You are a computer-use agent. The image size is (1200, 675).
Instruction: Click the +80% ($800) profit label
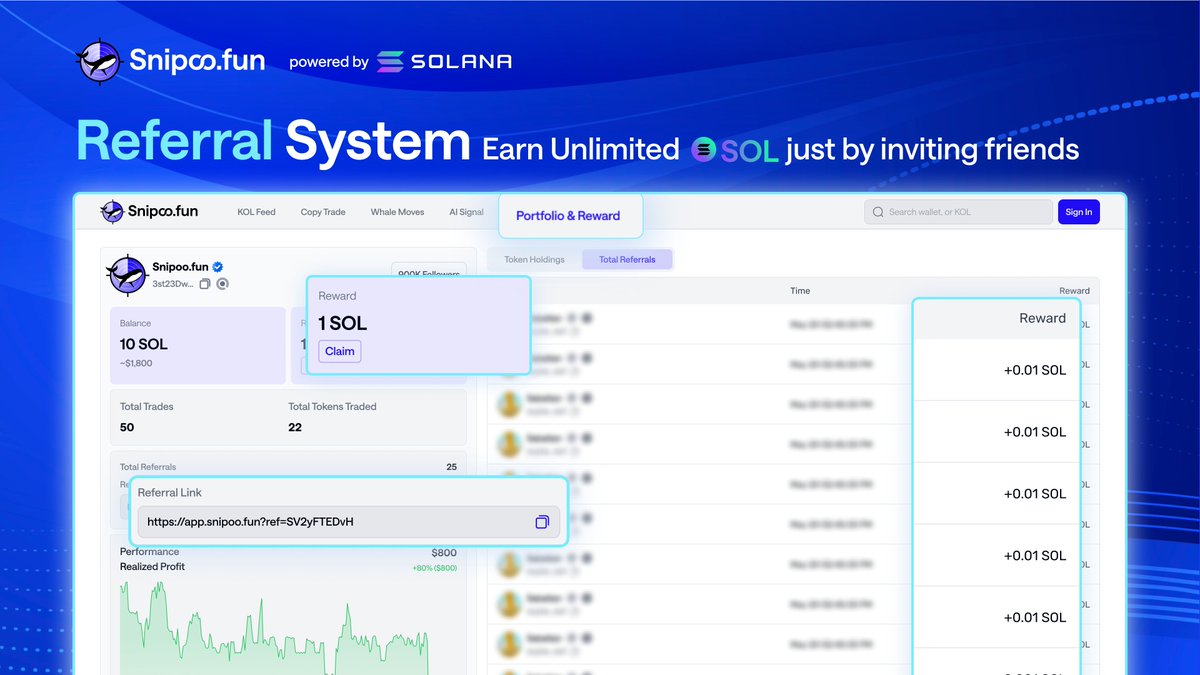tap(434, 568)
